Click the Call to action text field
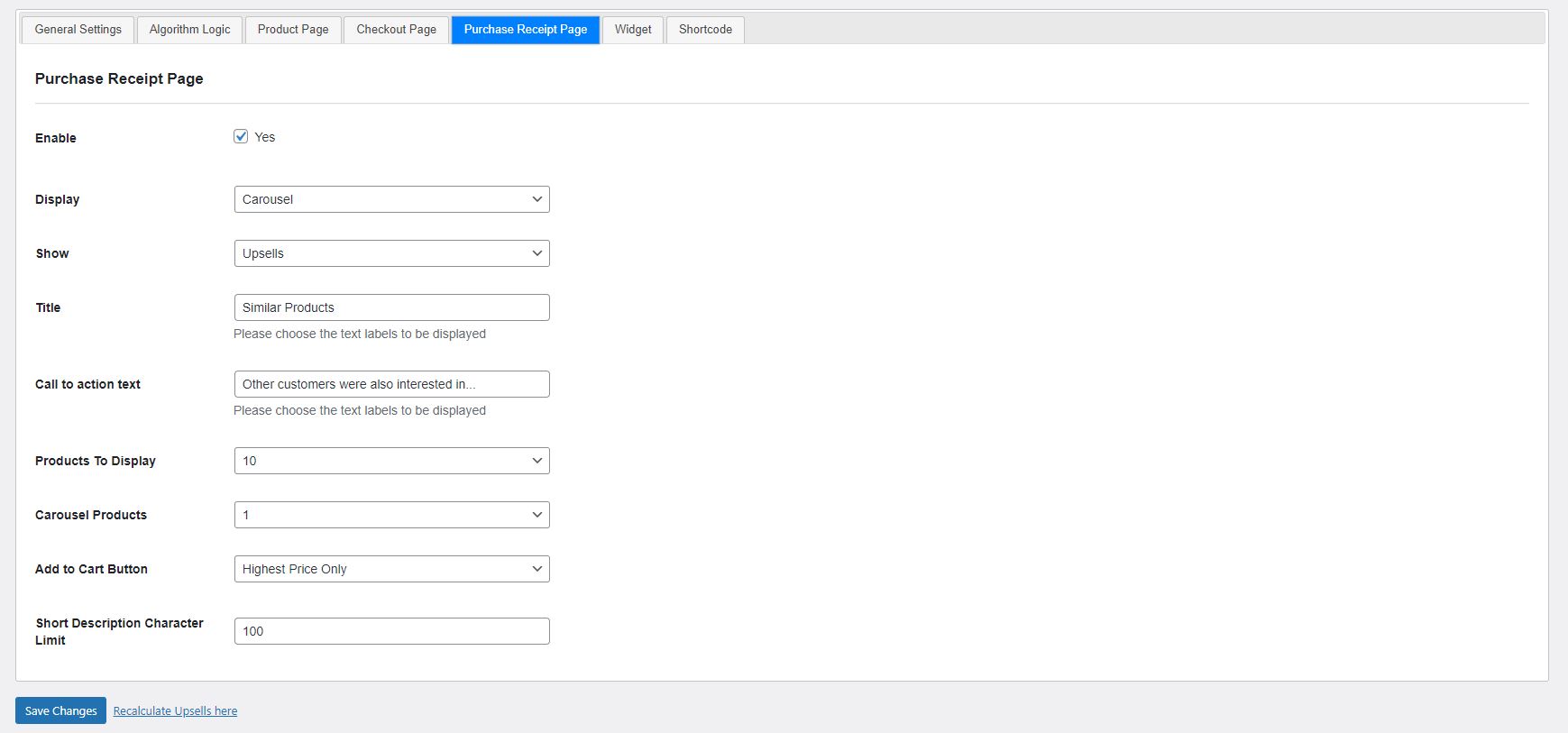Screen dimensions: 1568x733 pos(391,384)
